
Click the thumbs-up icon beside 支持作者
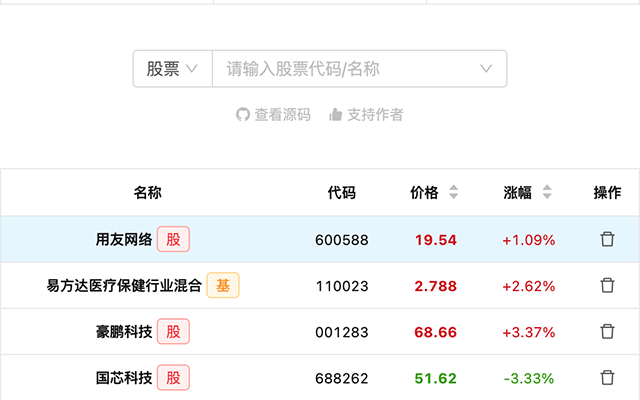click(336, 115)
